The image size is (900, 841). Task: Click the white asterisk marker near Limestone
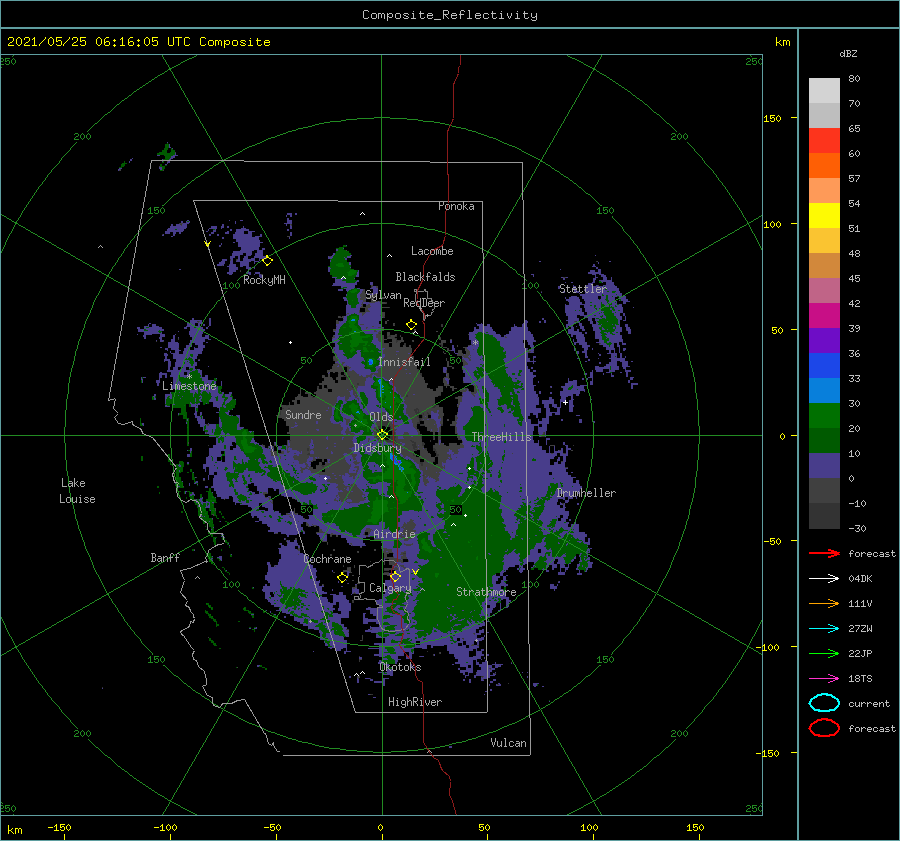coord(189,377)
